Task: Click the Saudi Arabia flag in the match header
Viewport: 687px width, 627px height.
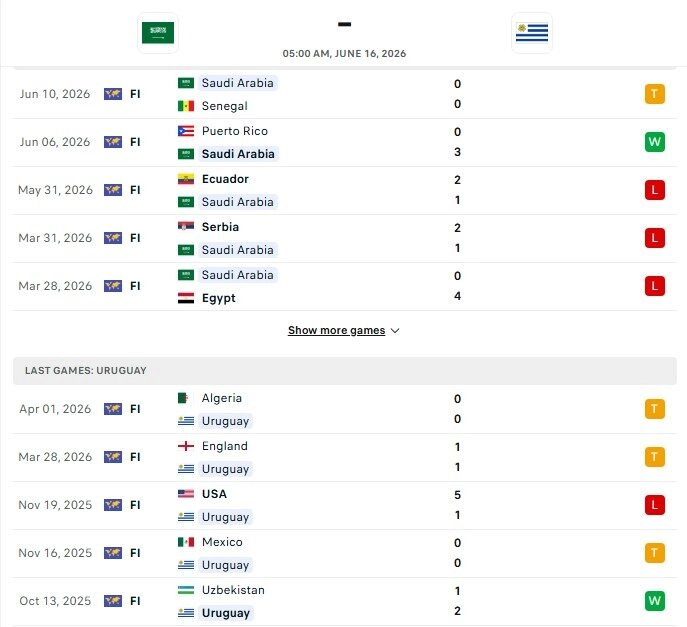Action: point(158,33)
